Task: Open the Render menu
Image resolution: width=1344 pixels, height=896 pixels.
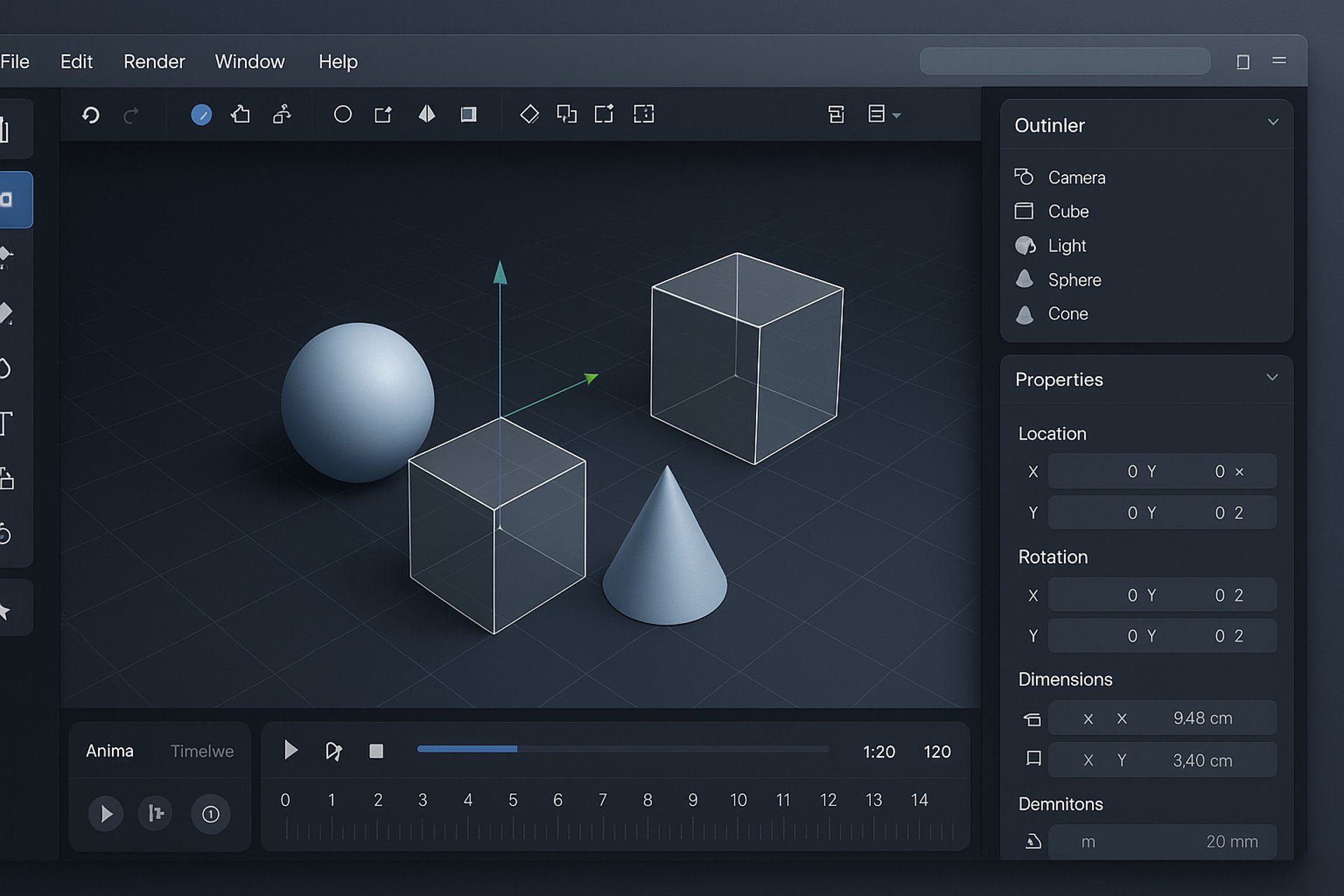Action: (154, 62)
